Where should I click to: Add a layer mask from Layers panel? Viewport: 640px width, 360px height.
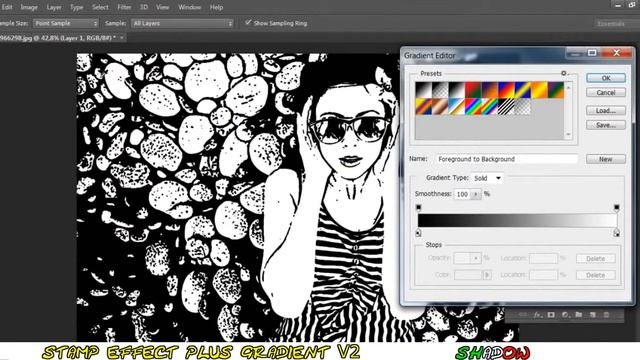tap(551, 315)
